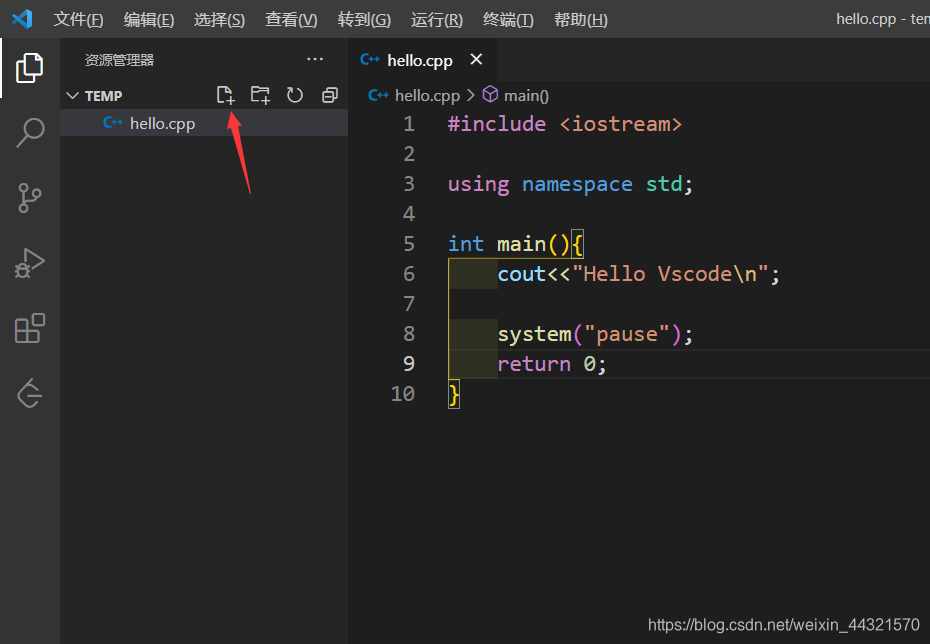Click line number 1 in gutter
Screen dimensions: 930x644
409,124
